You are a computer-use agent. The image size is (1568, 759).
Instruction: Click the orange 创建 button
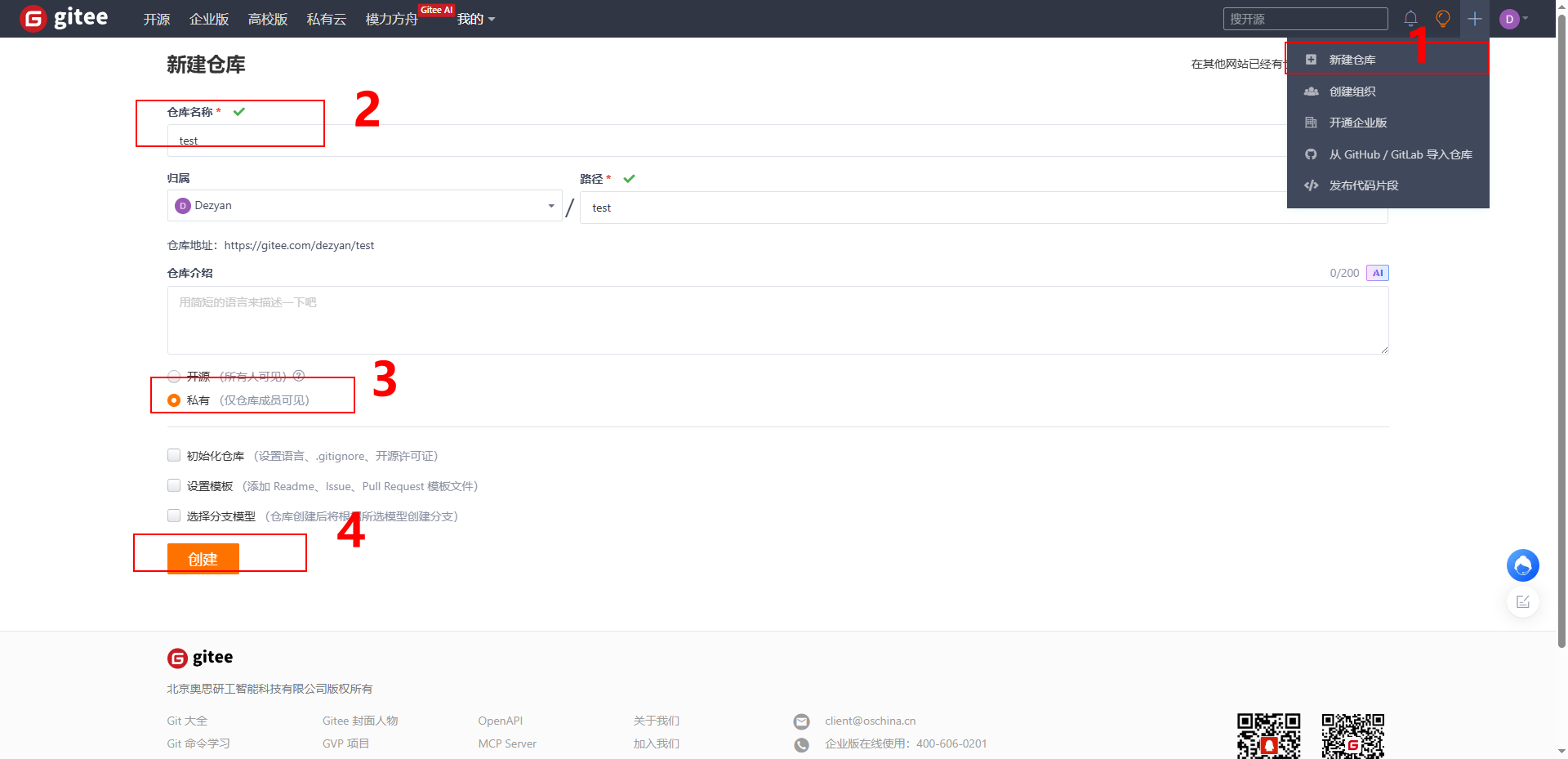pyautogui.click(x=203, y=559)
